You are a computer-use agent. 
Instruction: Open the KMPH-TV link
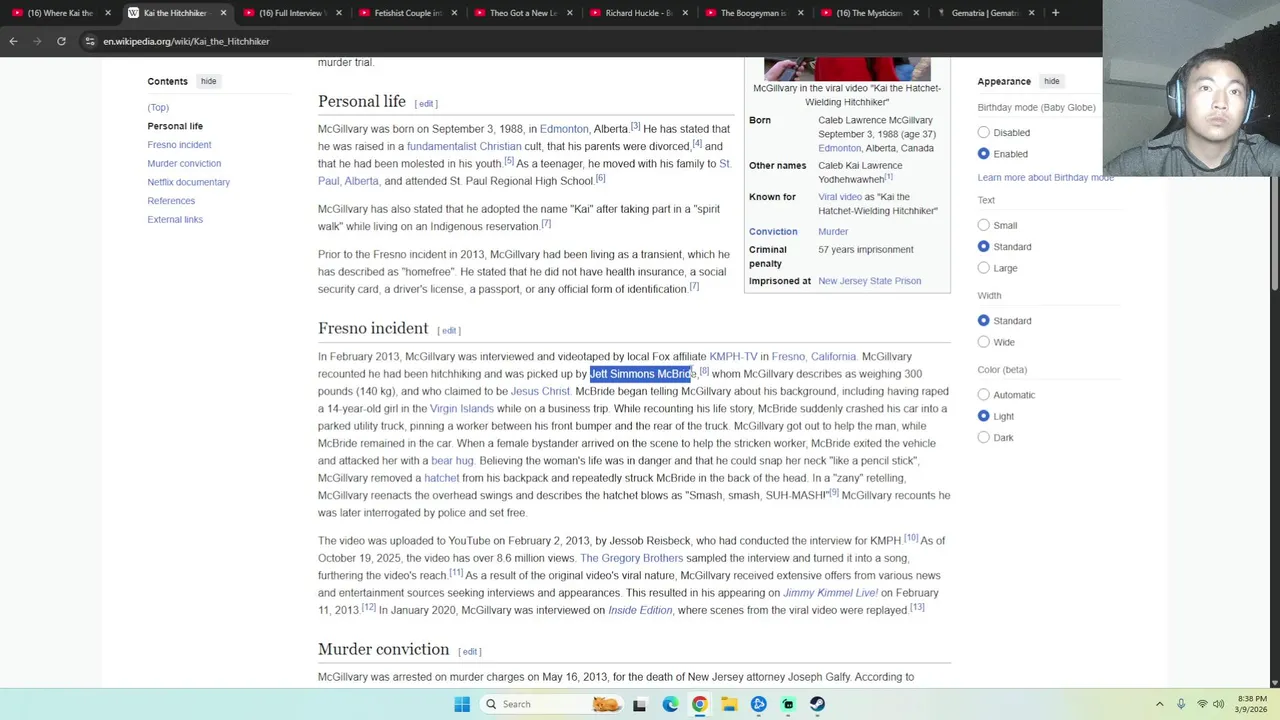coord(733,356)
